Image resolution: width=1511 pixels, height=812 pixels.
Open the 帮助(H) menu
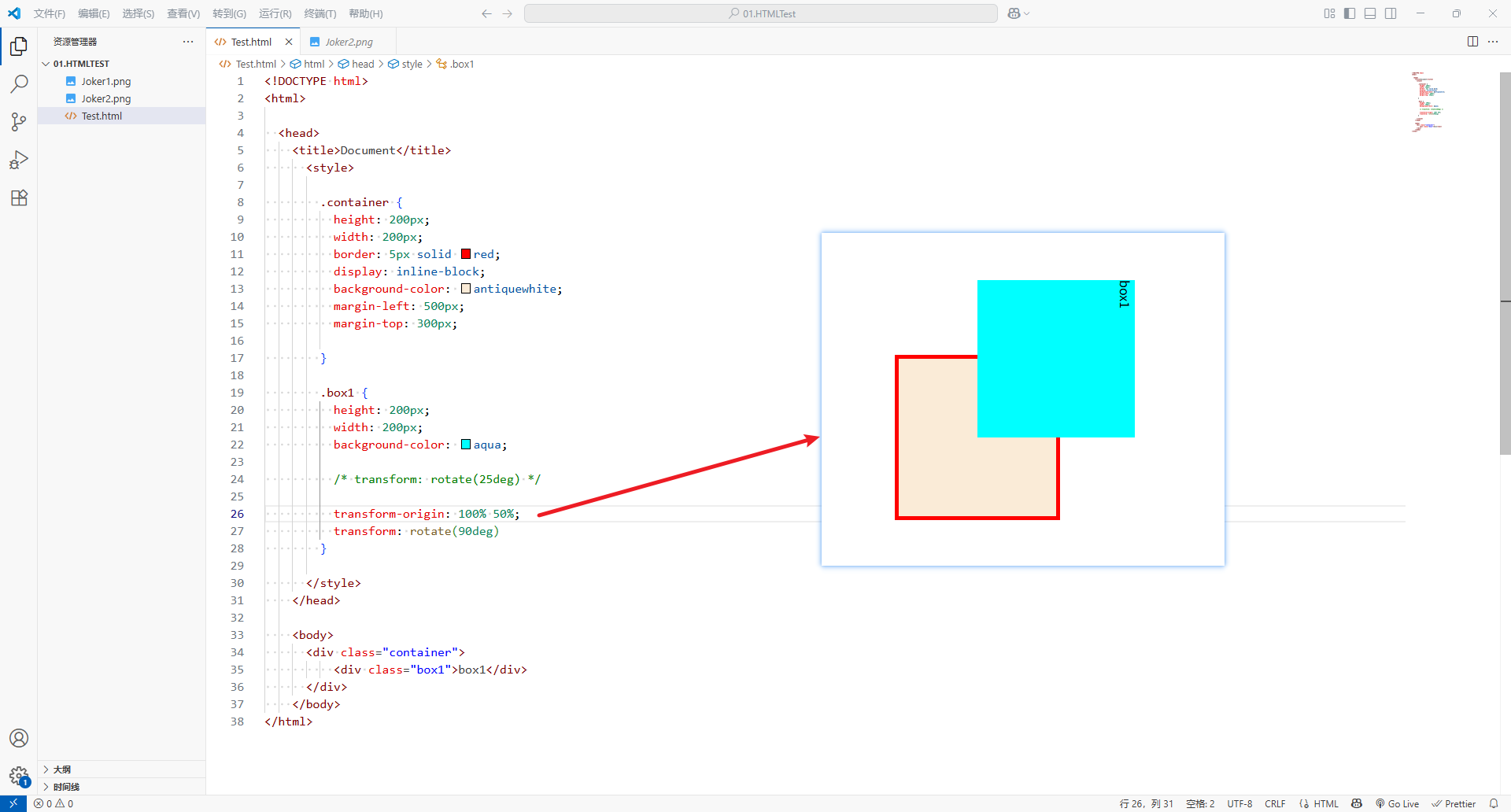365,13
